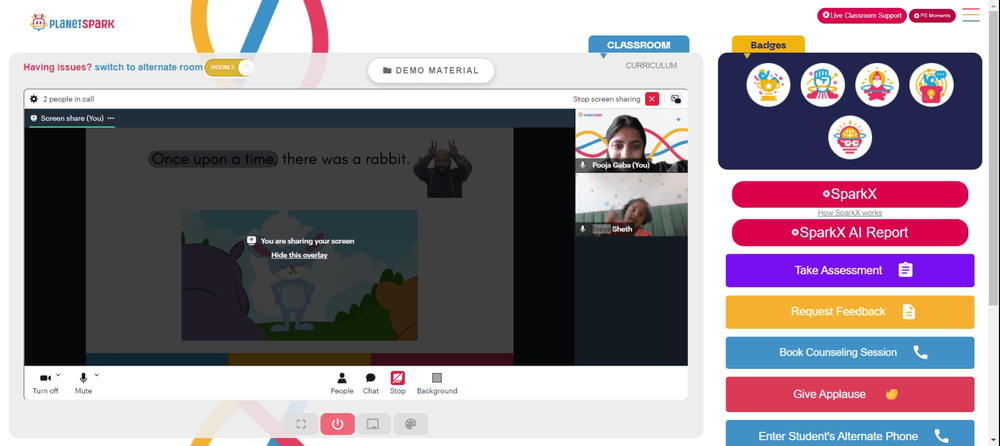Open the People panel

[x=342, y=383]
